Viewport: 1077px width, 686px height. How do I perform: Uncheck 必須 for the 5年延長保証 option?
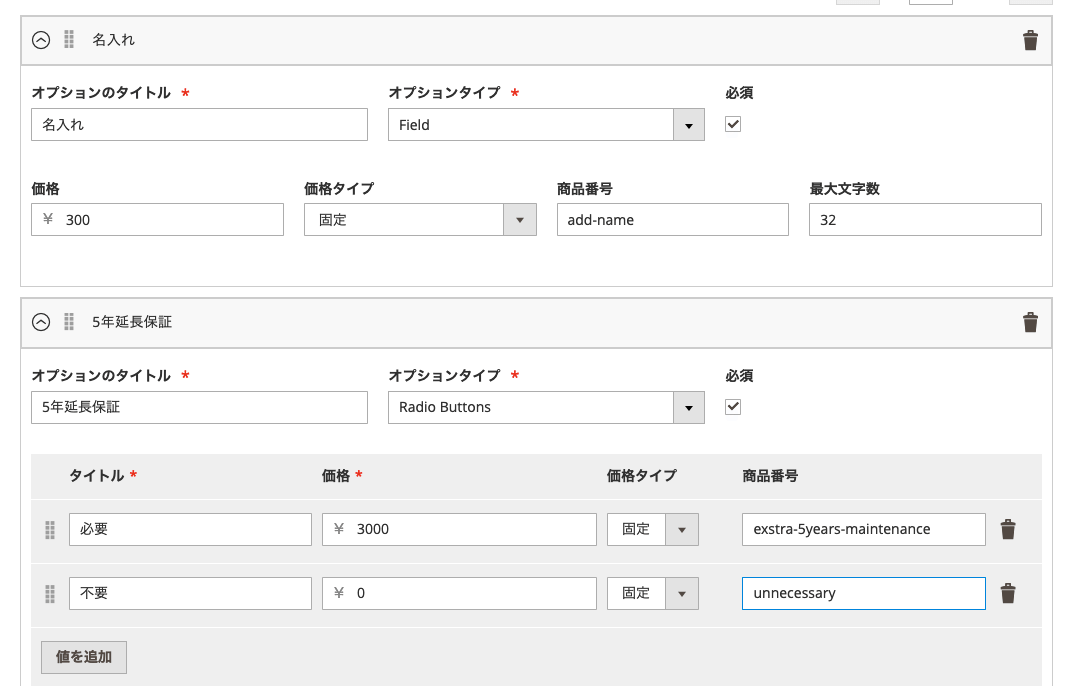point(732,407)
